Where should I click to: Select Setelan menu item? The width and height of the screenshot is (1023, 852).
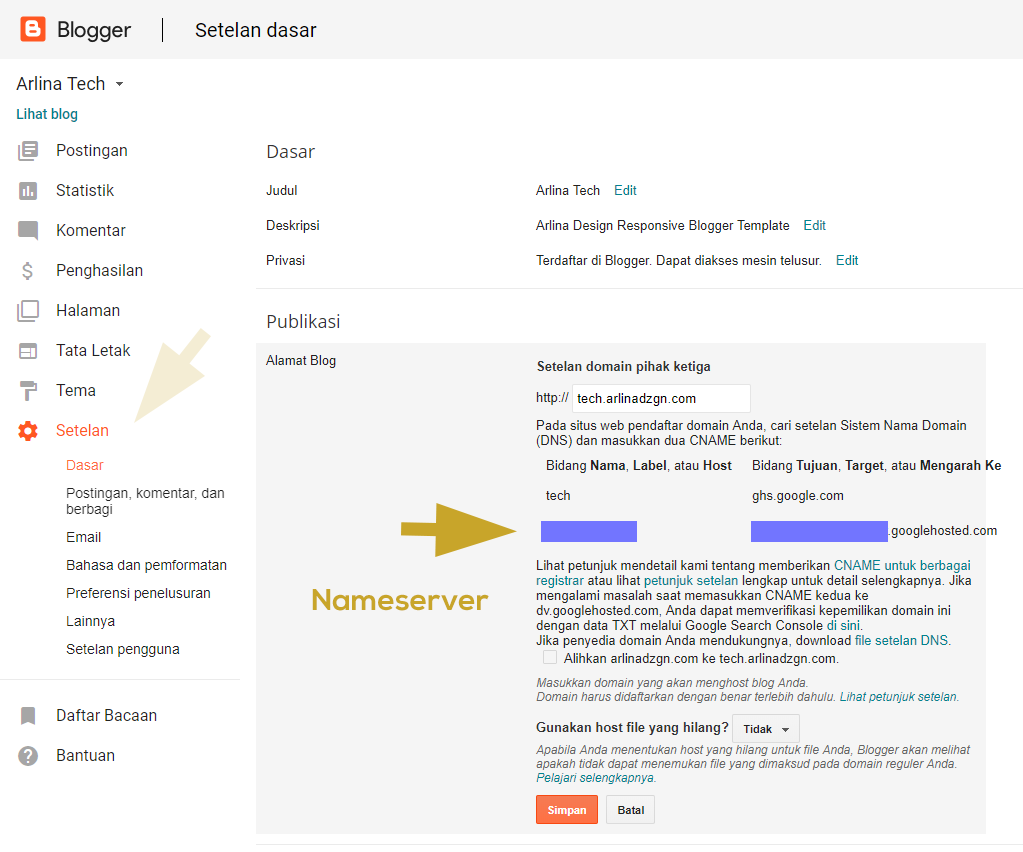tap(82, 431)
